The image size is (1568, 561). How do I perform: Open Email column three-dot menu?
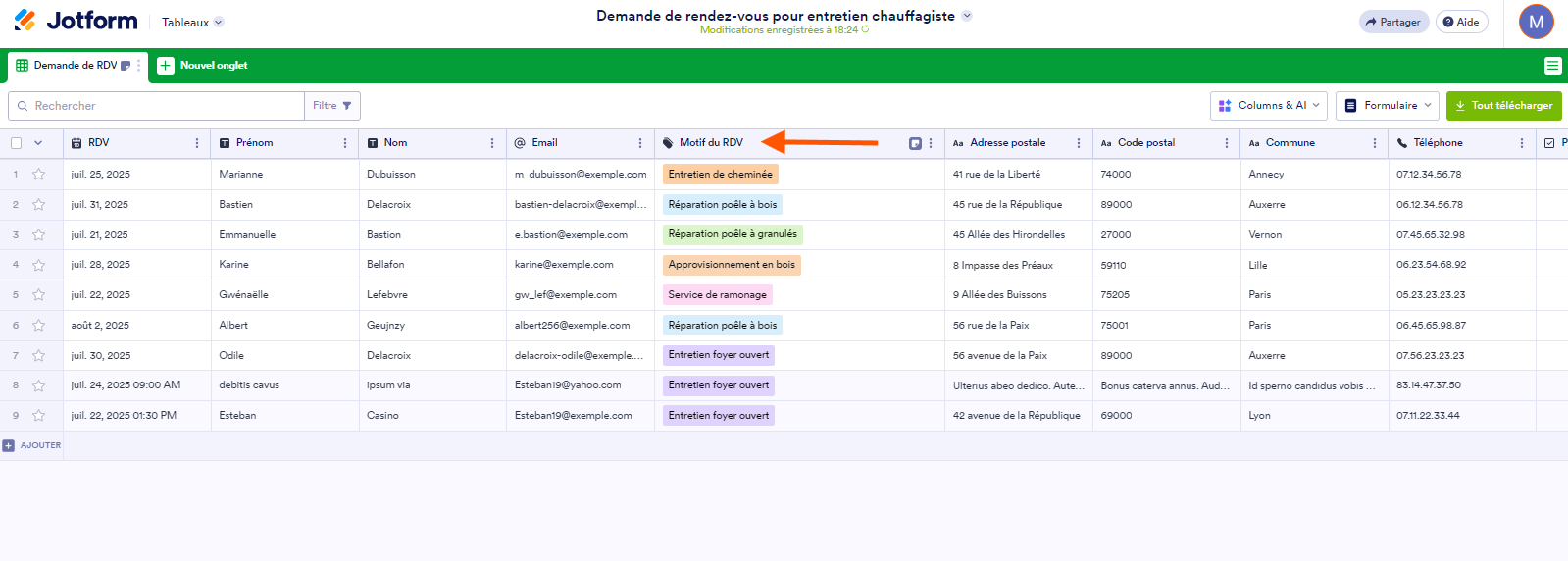point(640,143)
